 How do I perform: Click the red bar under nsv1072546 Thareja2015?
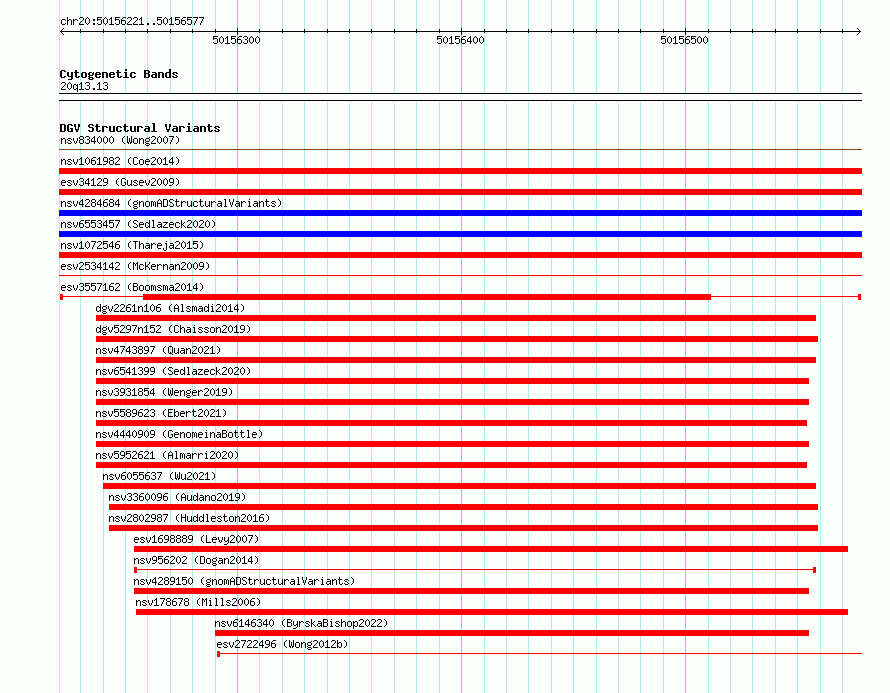[460, 255]
